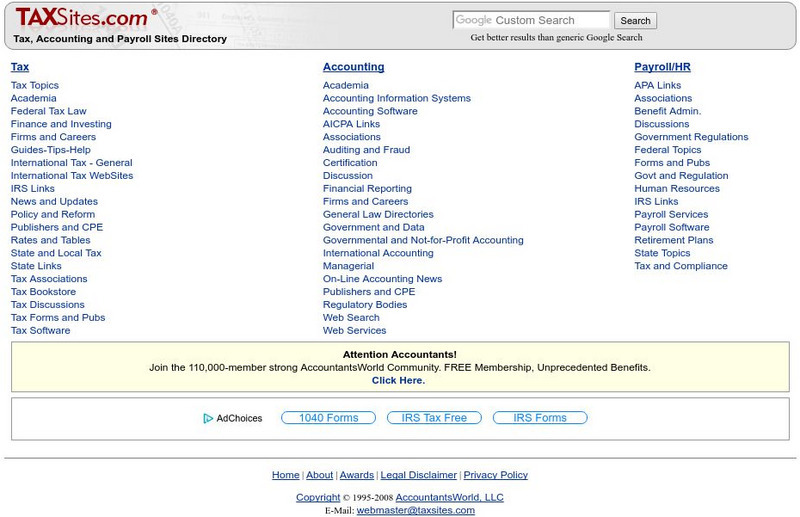Viewport: 800px width, 517px height.
Task: Open the Tax Bookstore link
Action: click(x=43, y=292)
